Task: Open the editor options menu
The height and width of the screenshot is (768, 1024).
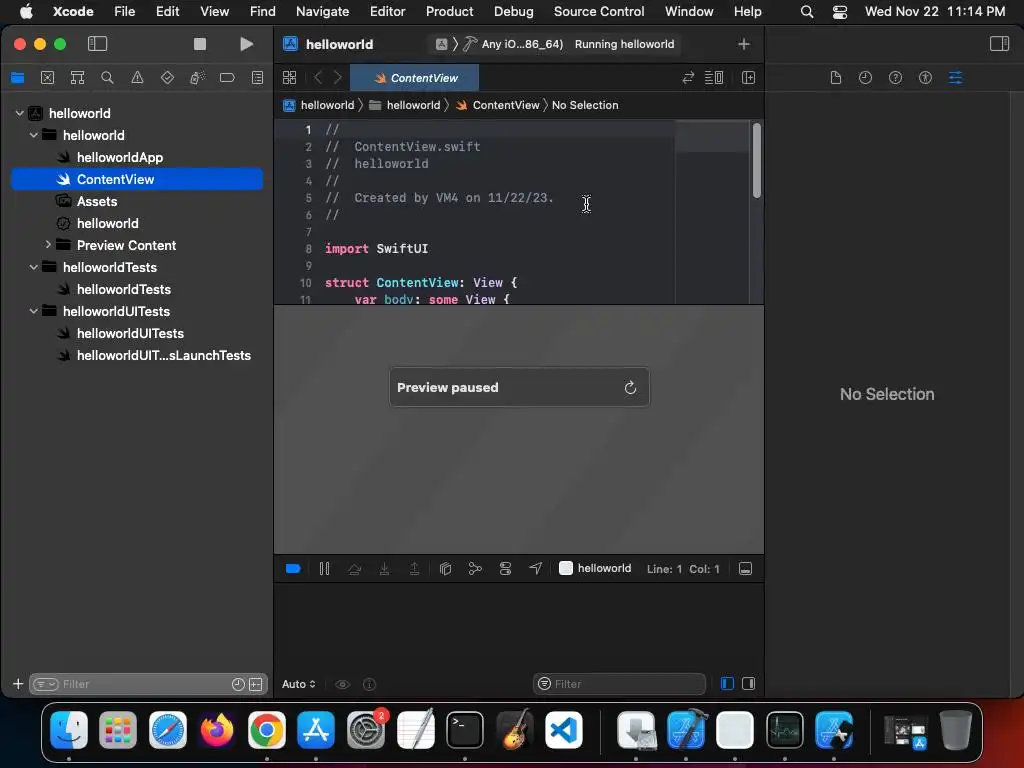Action: pyautogui.click(x=714, y=78)
